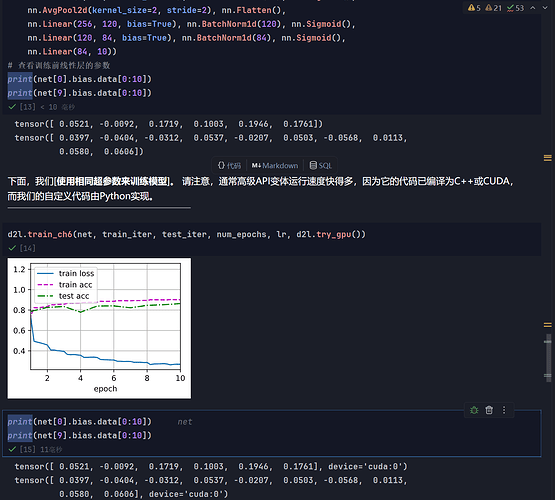Click the editor scrollbar thumb
This screenshot has height=500, width=555.
click(548, 357)
